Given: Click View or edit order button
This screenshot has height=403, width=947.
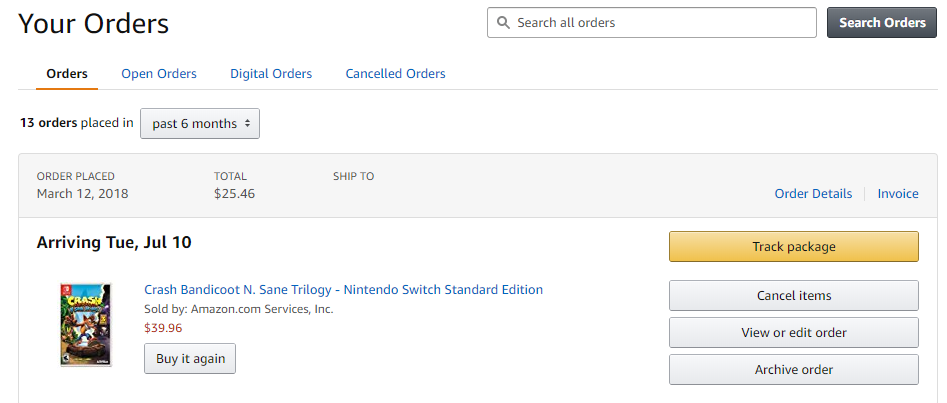Looking at the screenshot, I should [794, 332].
